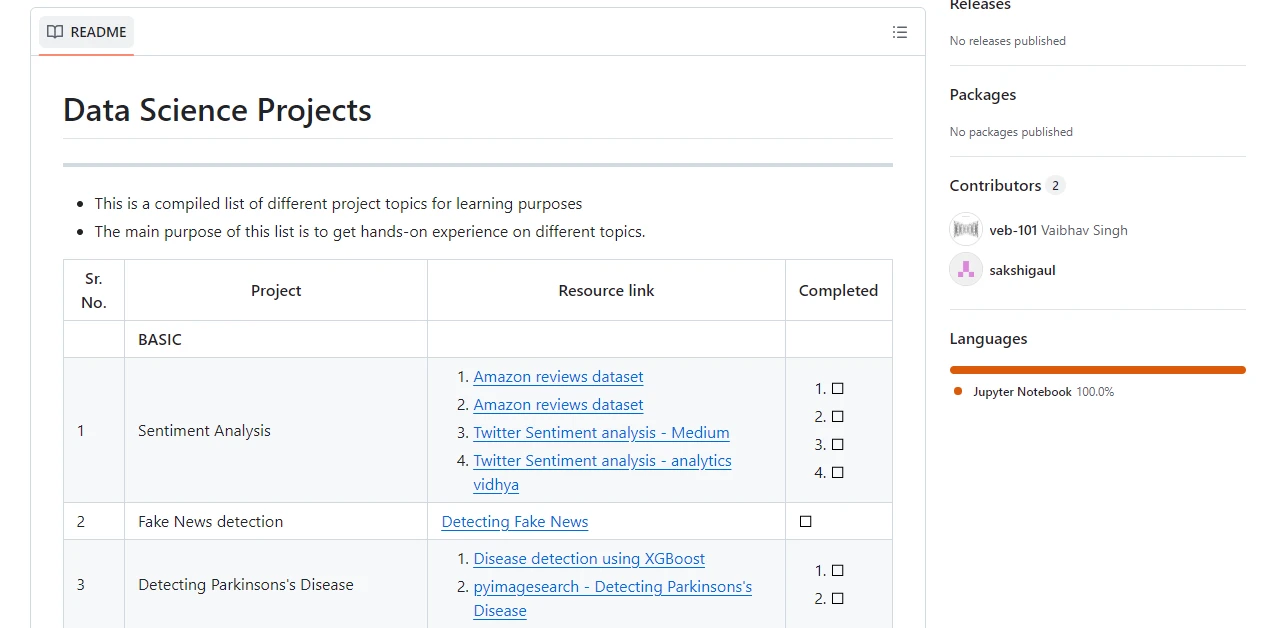
Task: Click the "100.0%" language percentage
Action: [x=1095, y=392]
